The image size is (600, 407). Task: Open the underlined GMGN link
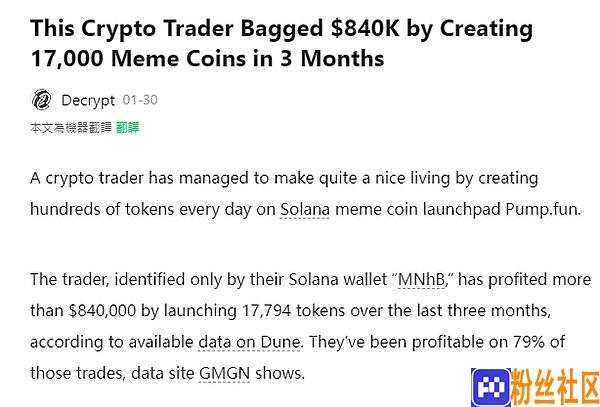click(225, 373)
